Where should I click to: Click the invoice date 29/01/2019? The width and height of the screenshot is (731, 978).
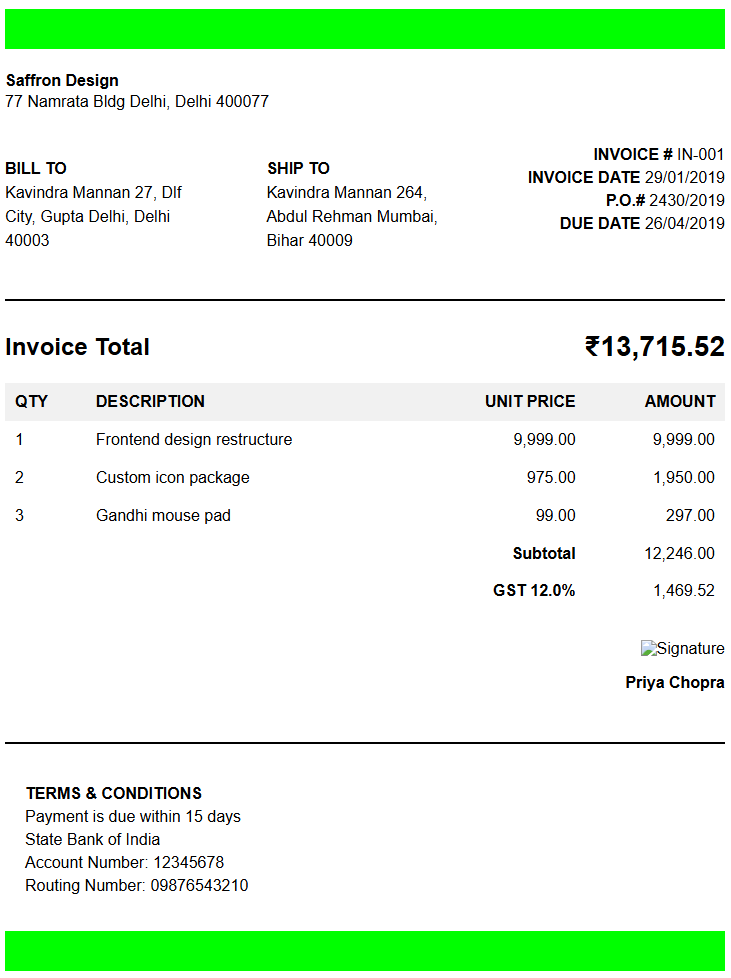coord(684,177)
